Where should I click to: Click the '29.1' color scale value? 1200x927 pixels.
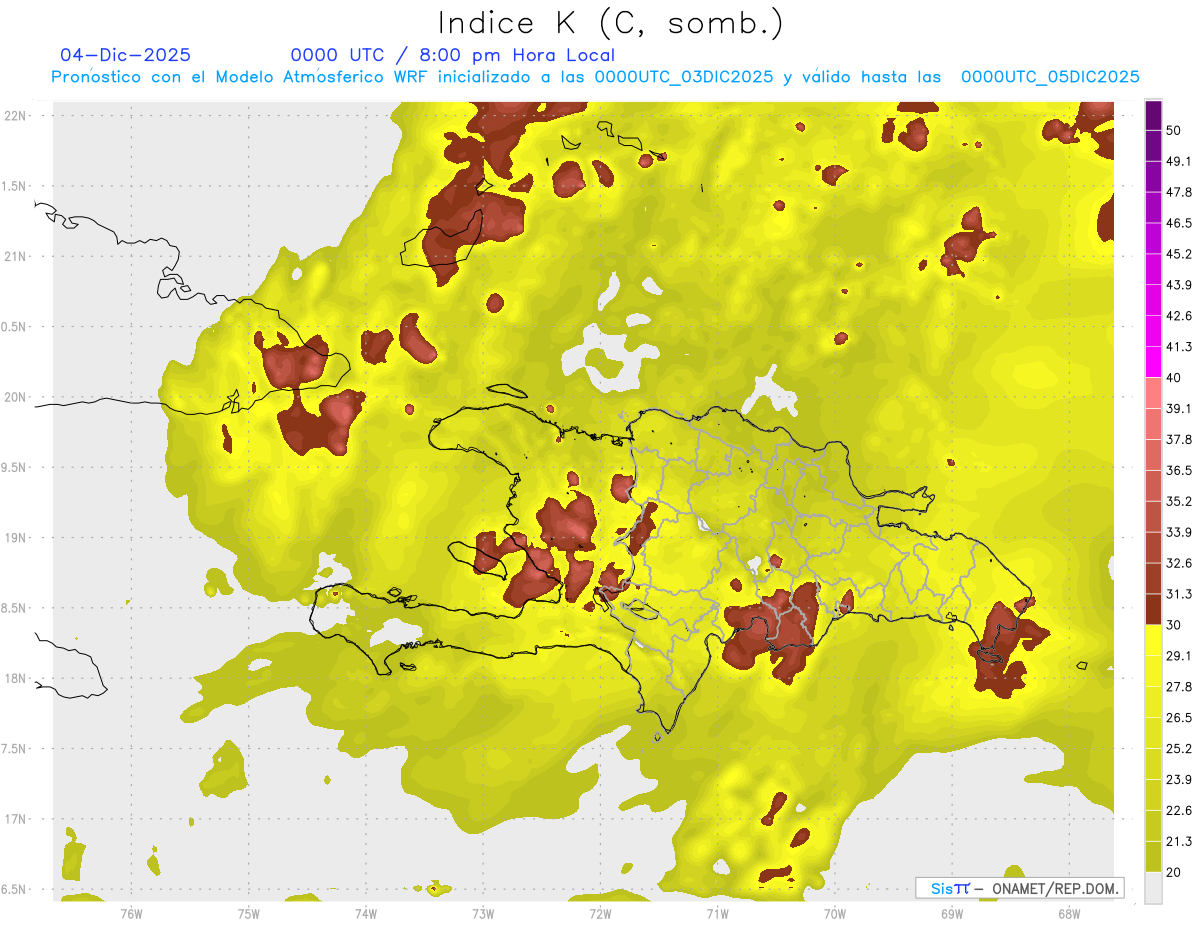click(x=1179, y=656)
